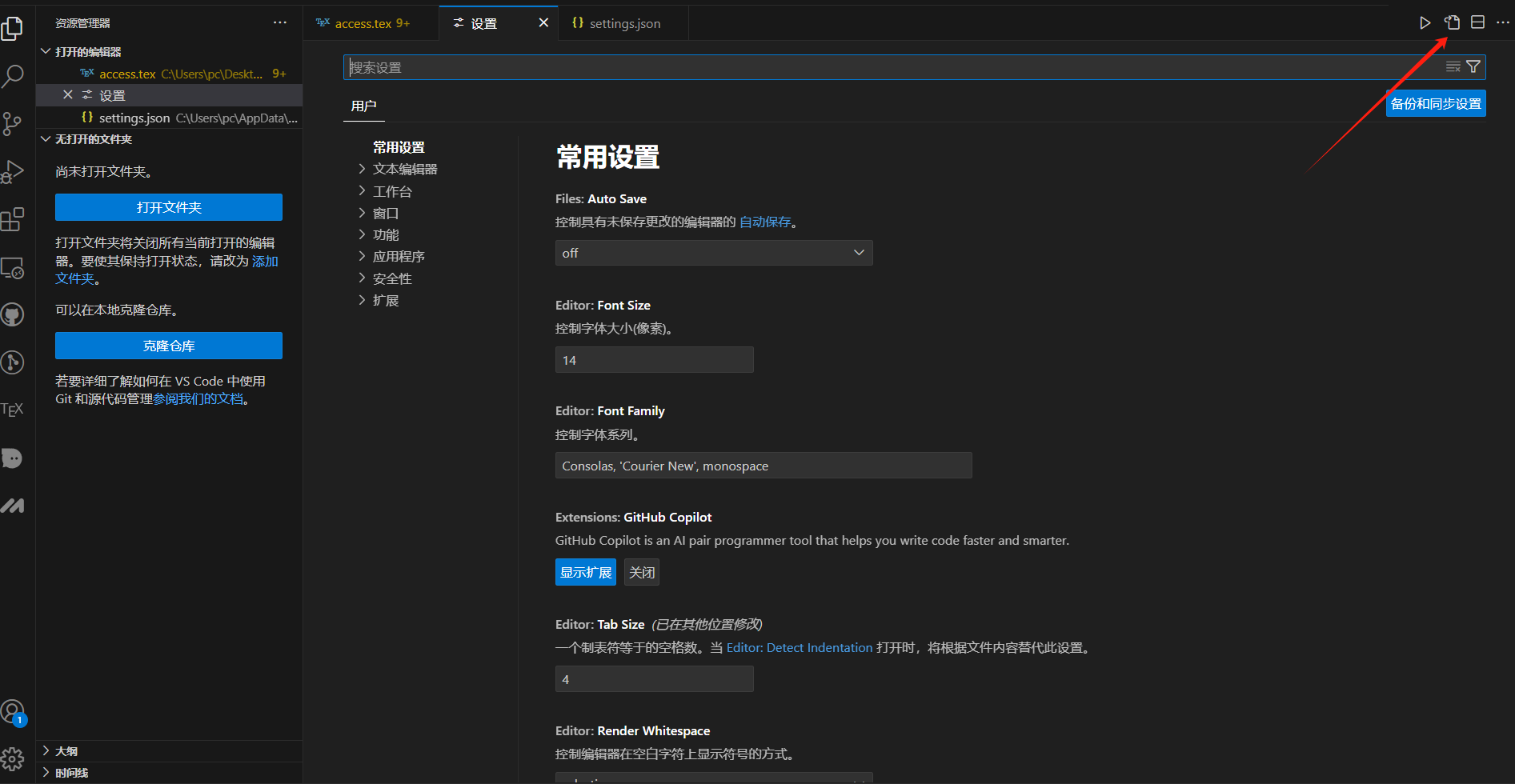1515x784 pixels.
Task: Open the Extensions view
Action: click(13, 219)
